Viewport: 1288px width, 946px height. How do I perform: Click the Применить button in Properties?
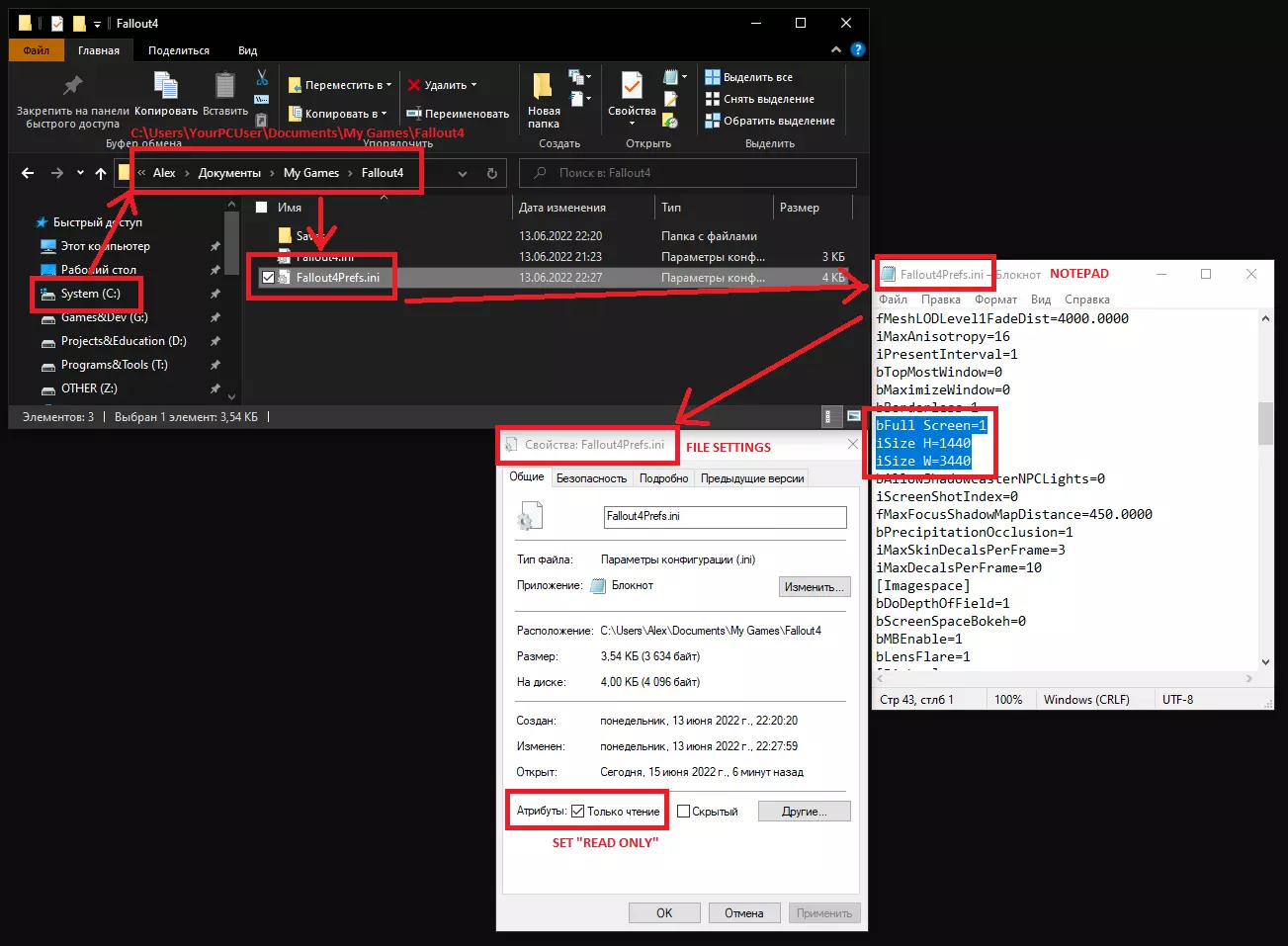pos(824,913)
